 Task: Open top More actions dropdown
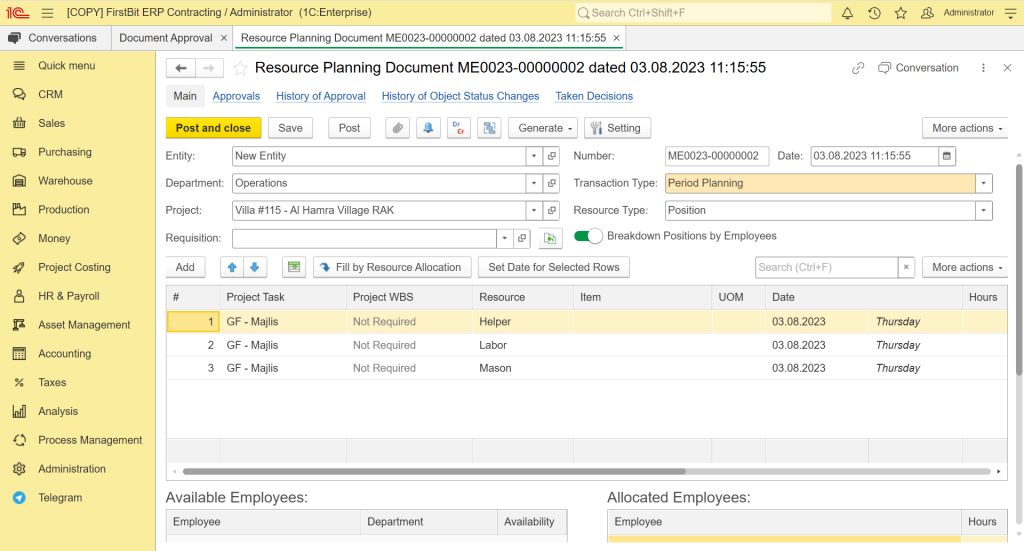click(x=965, y=128)
